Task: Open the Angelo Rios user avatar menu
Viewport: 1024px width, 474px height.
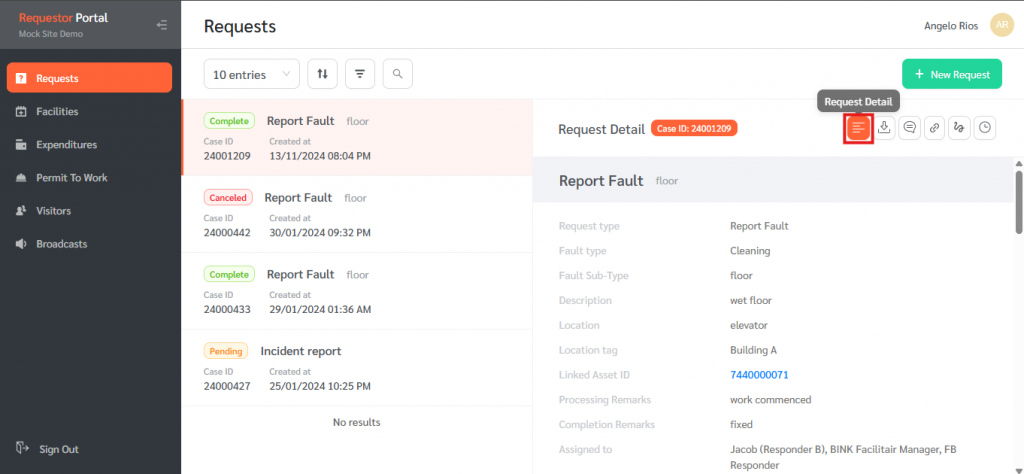Action: click(1001, 26)
